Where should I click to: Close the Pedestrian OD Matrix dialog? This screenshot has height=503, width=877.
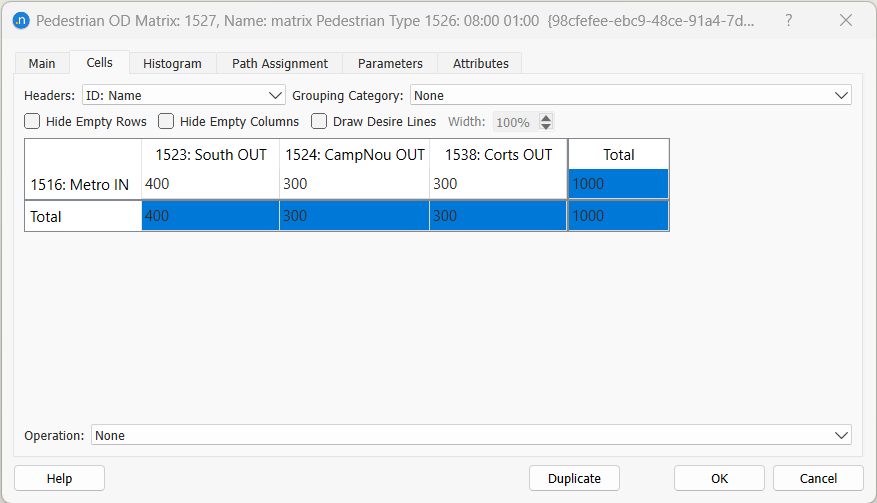(845, 20)
